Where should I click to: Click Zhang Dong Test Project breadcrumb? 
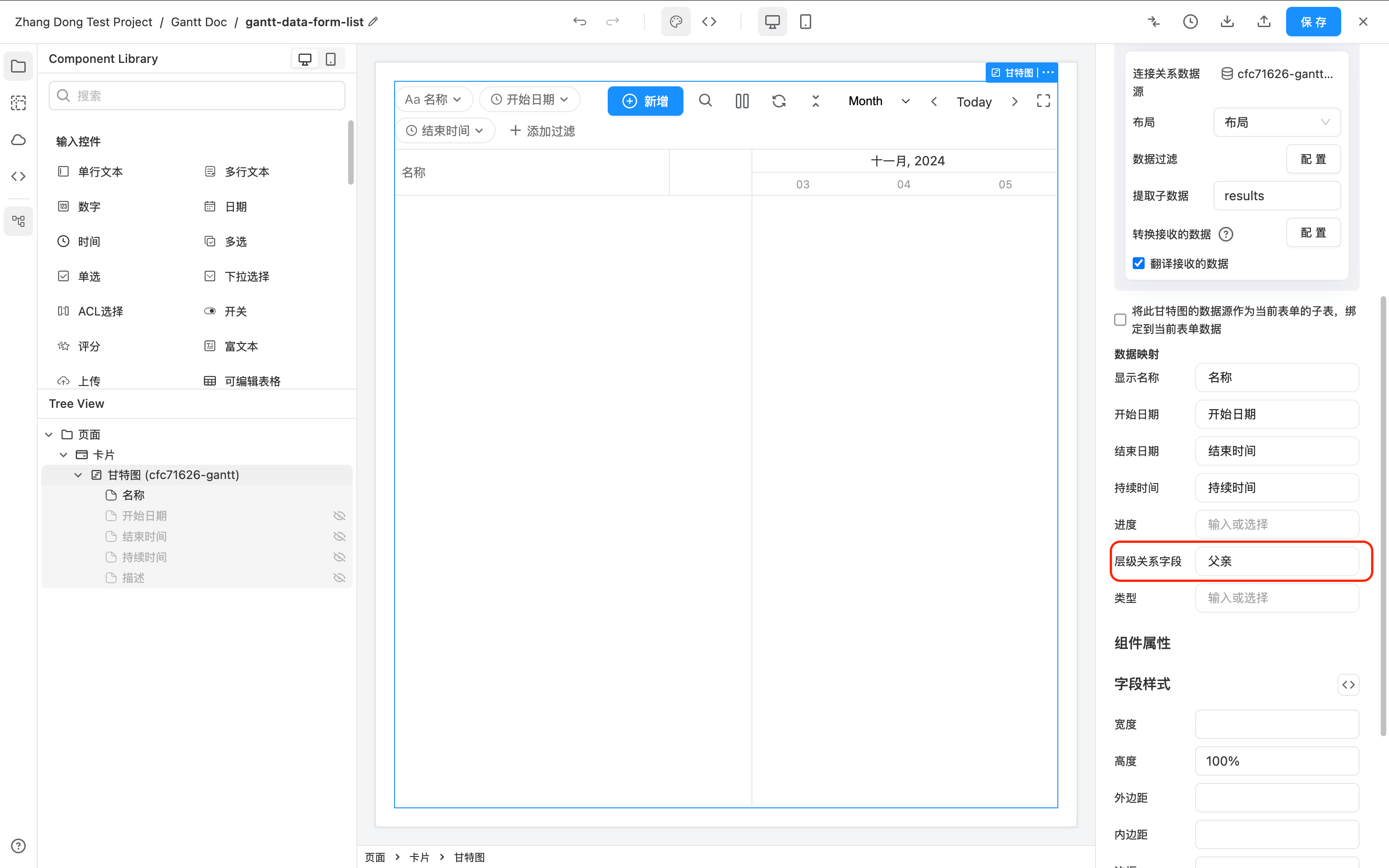tap(83, 22)
